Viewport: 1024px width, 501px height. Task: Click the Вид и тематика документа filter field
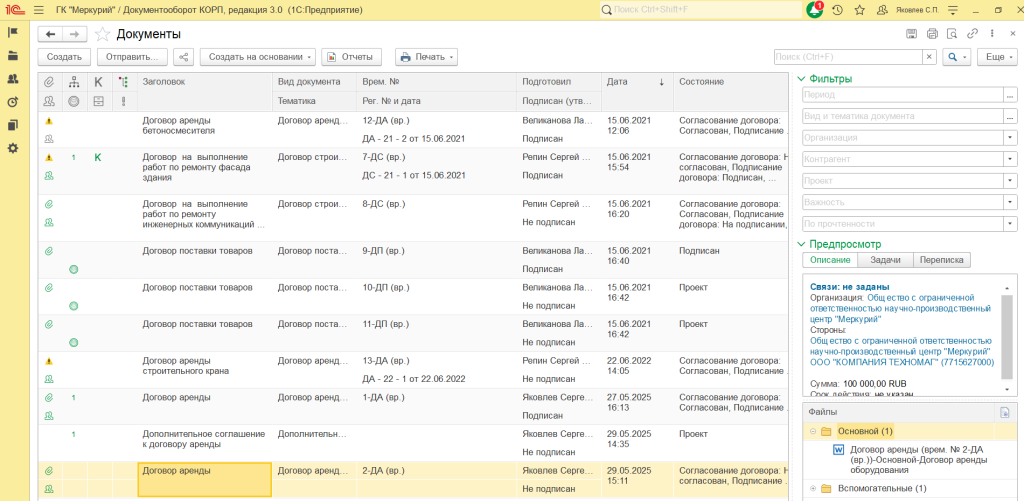903,116
